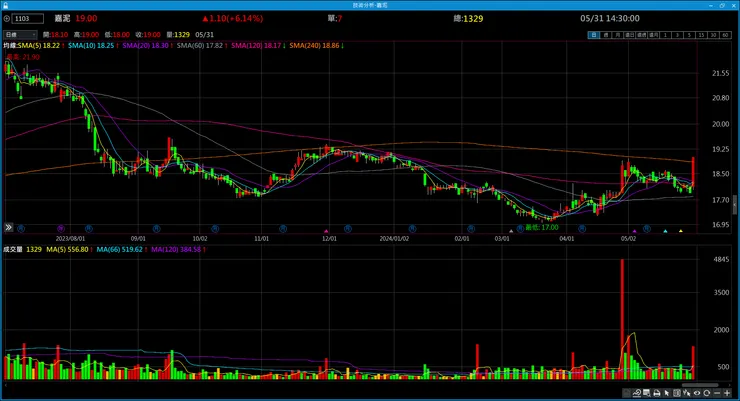
Task: Click the split-layout panel icon in bottom toolbar
Action: [x=677, y=393]
